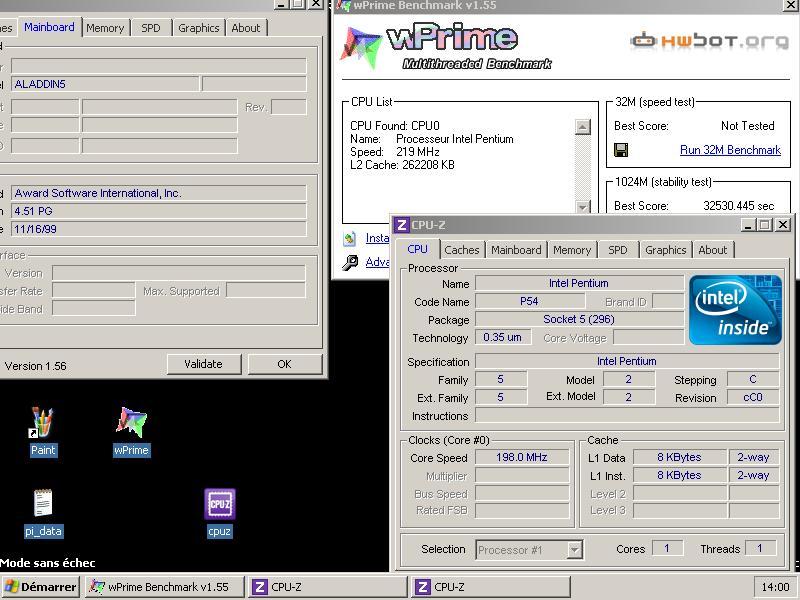This screenshot has height=600, width=800.
Task: Run the 32M Benchmark link
Action: pyautogui.click(x=730, y=150)
